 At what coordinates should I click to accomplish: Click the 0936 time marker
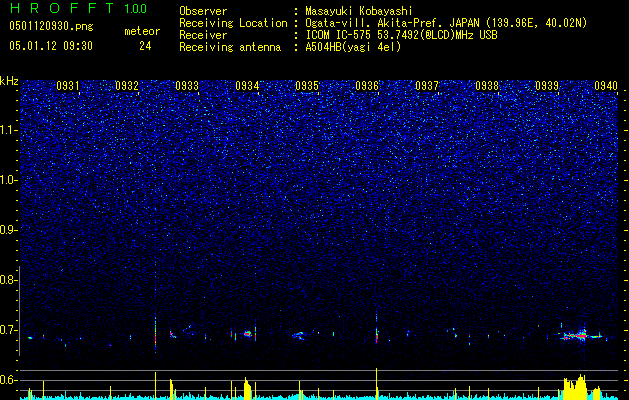(367, 86)
